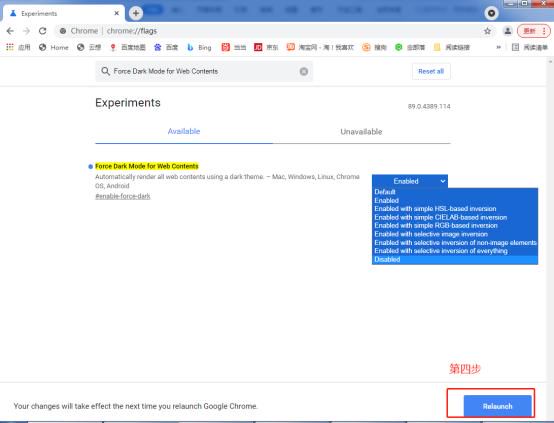Open the green circle icon bookmark

410,47
